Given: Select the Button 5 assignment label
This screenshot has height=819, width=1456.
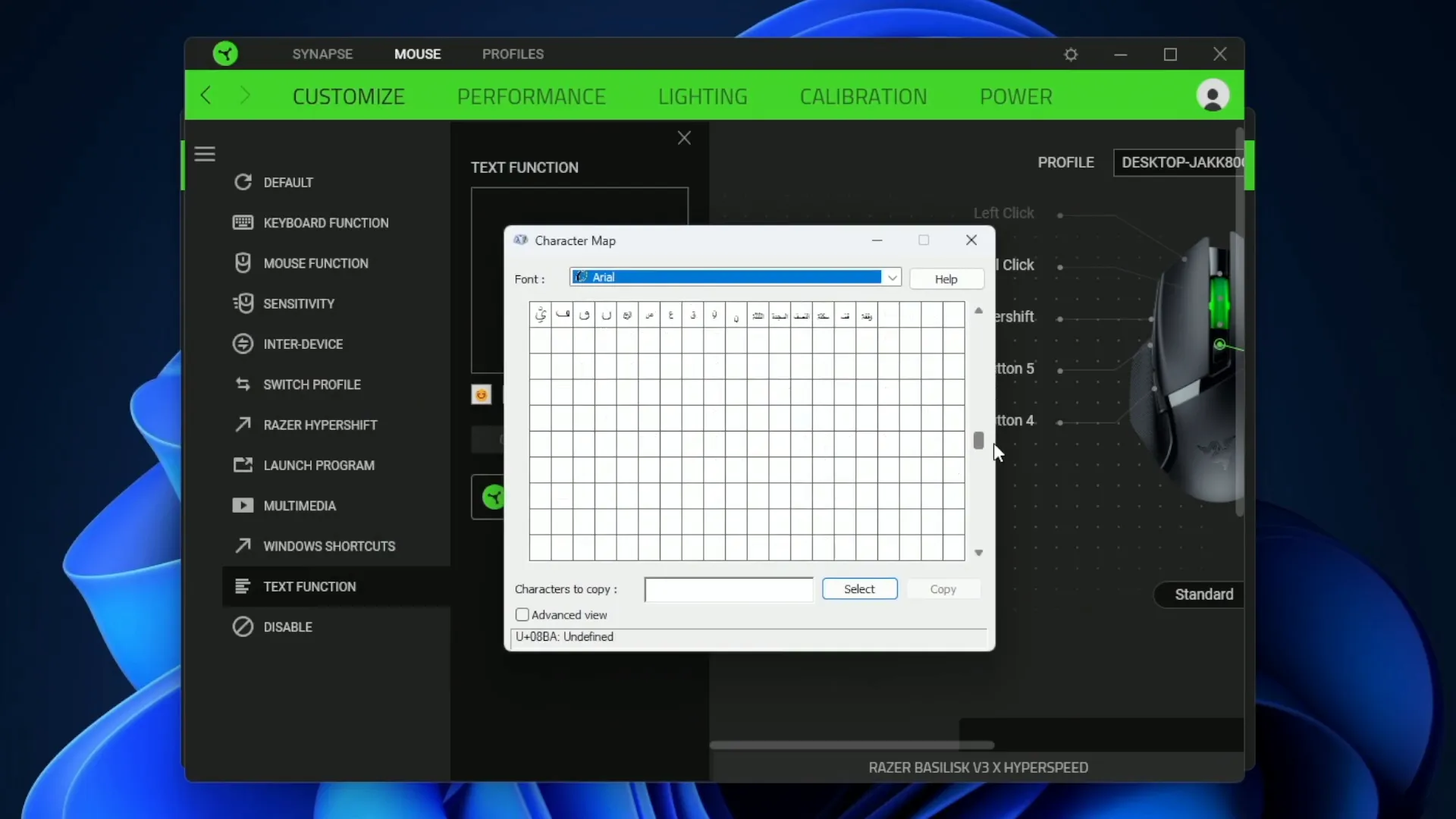Looking at the screenshot, I should (1015, 369).
